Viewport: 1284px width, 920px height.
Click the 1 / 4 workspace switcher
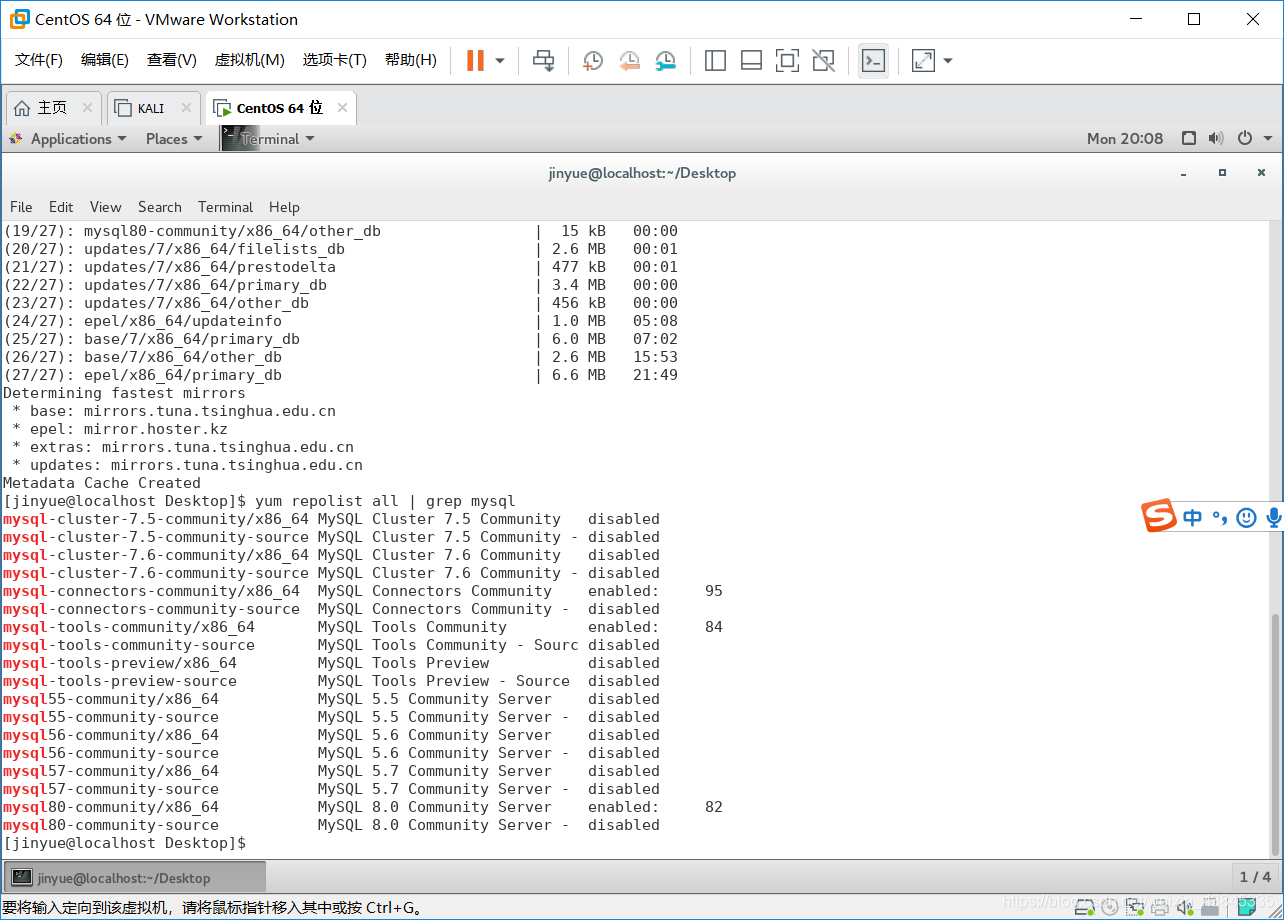point(1255,877)
